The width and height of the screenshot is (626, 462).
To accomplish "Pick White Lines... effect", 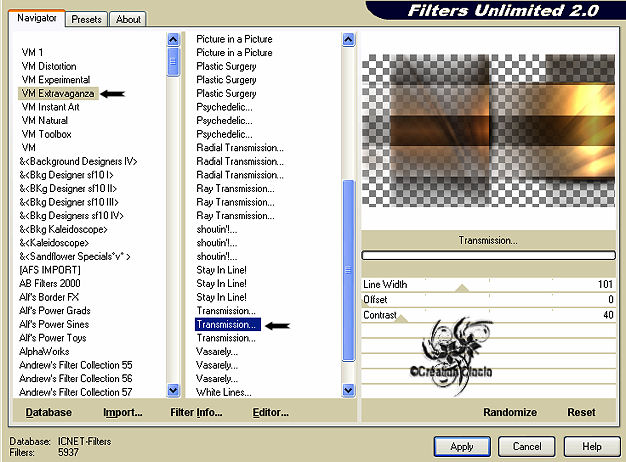I will pyautogui.click(x=225, y=391).
